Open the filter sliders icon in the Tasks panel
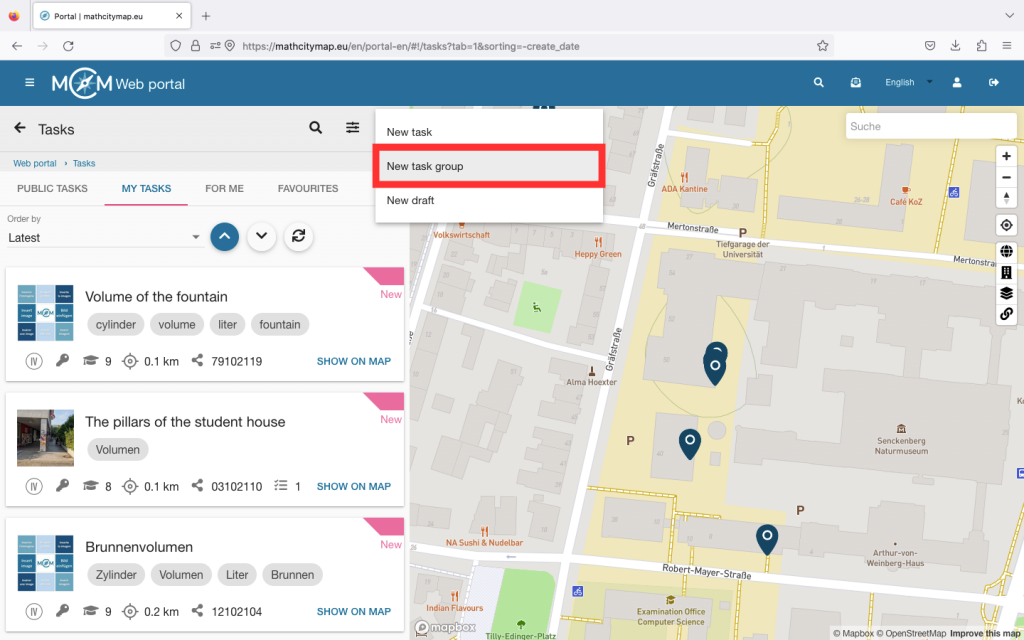Screen dimensions: 1024x640 point(353,128)
